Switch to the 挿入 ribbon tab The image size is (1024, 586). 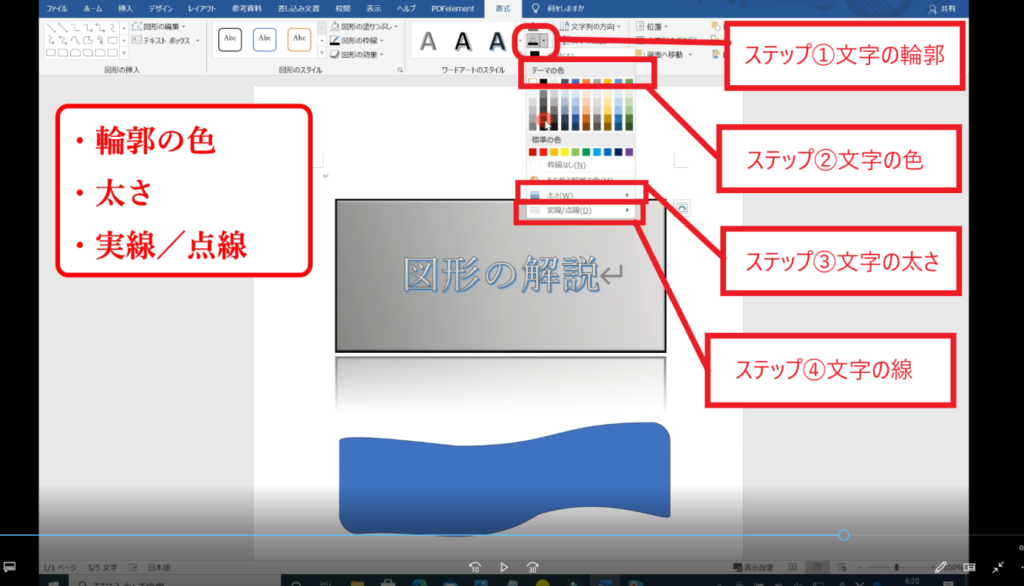point(125,8)
